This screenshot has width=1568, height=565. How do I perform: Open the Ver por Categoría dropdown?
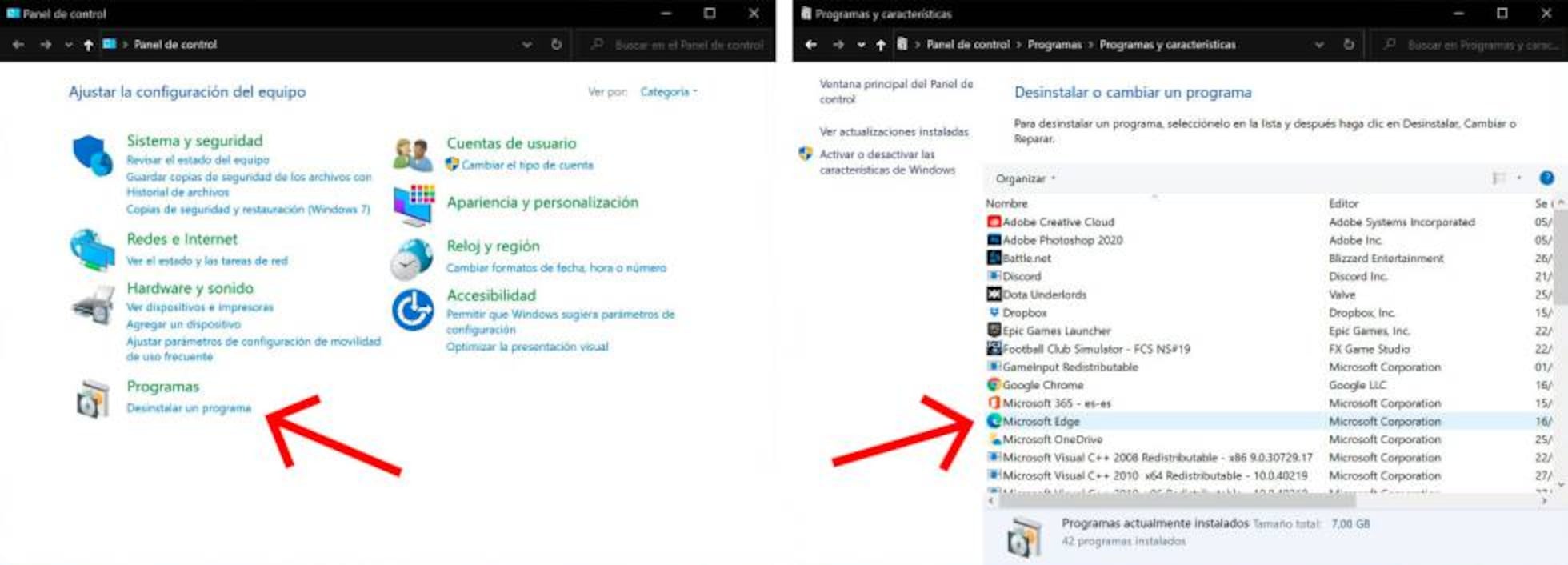point(668,92)
